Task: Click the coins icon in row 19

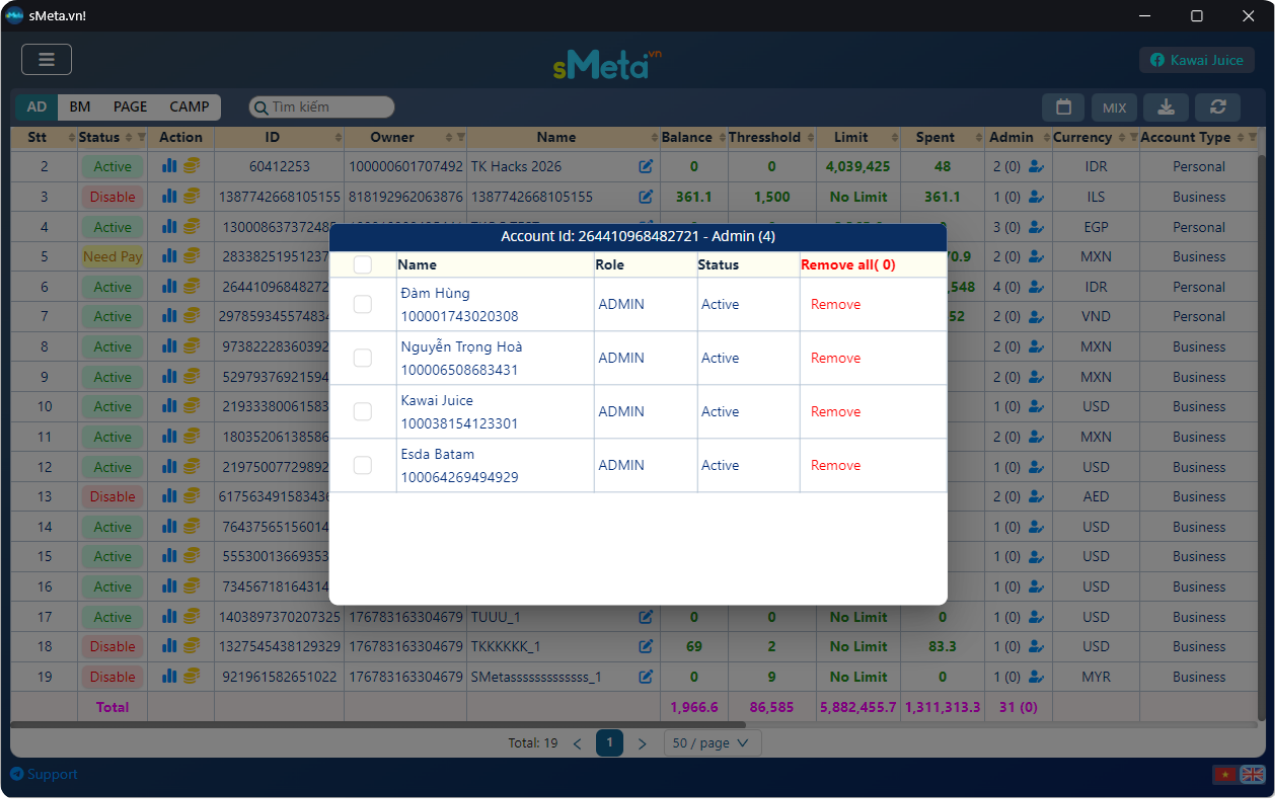Action: coord(191,677)
